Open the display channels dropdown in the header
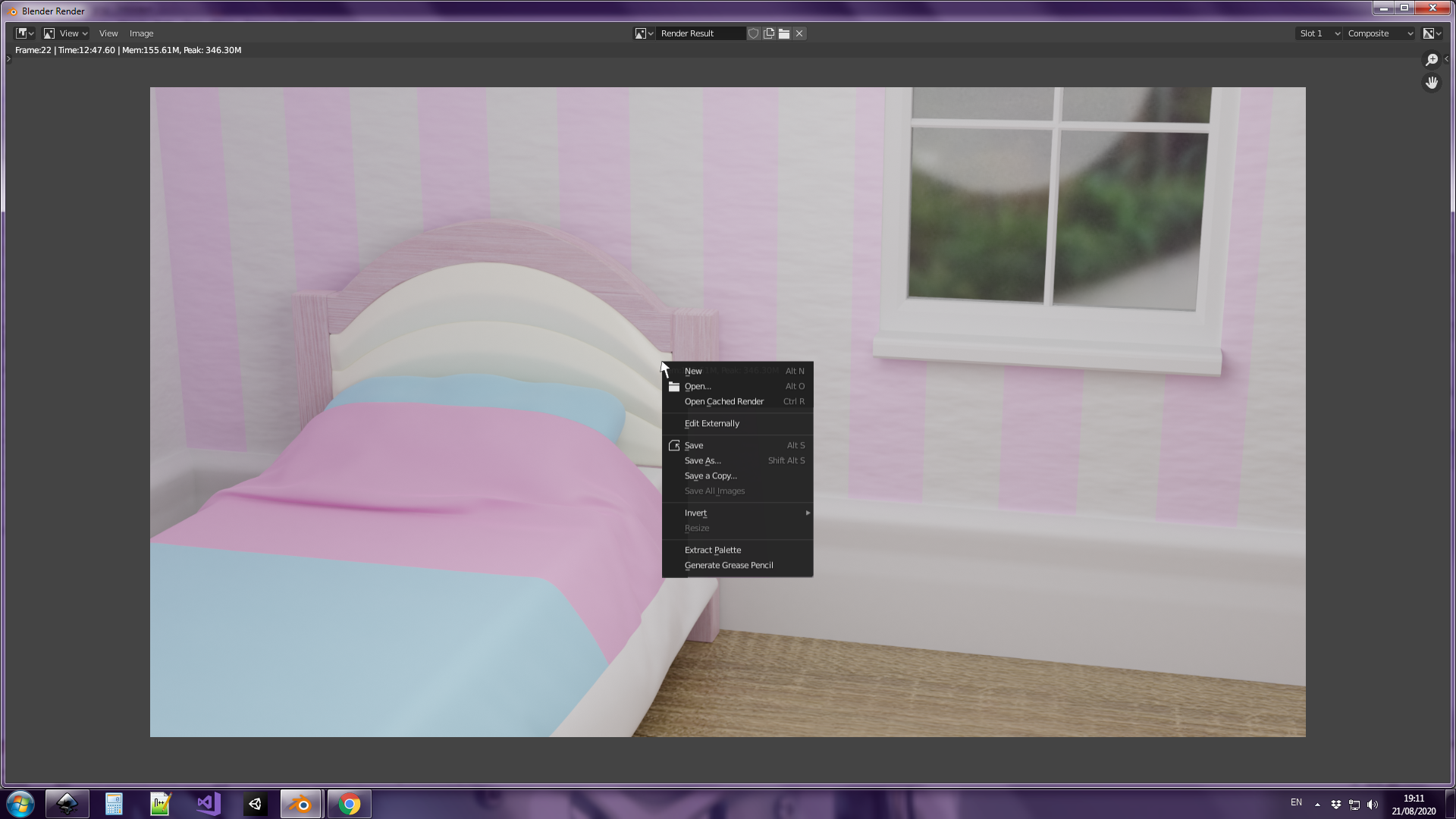Screen dimensions: 1456x819 (1432, 33)
